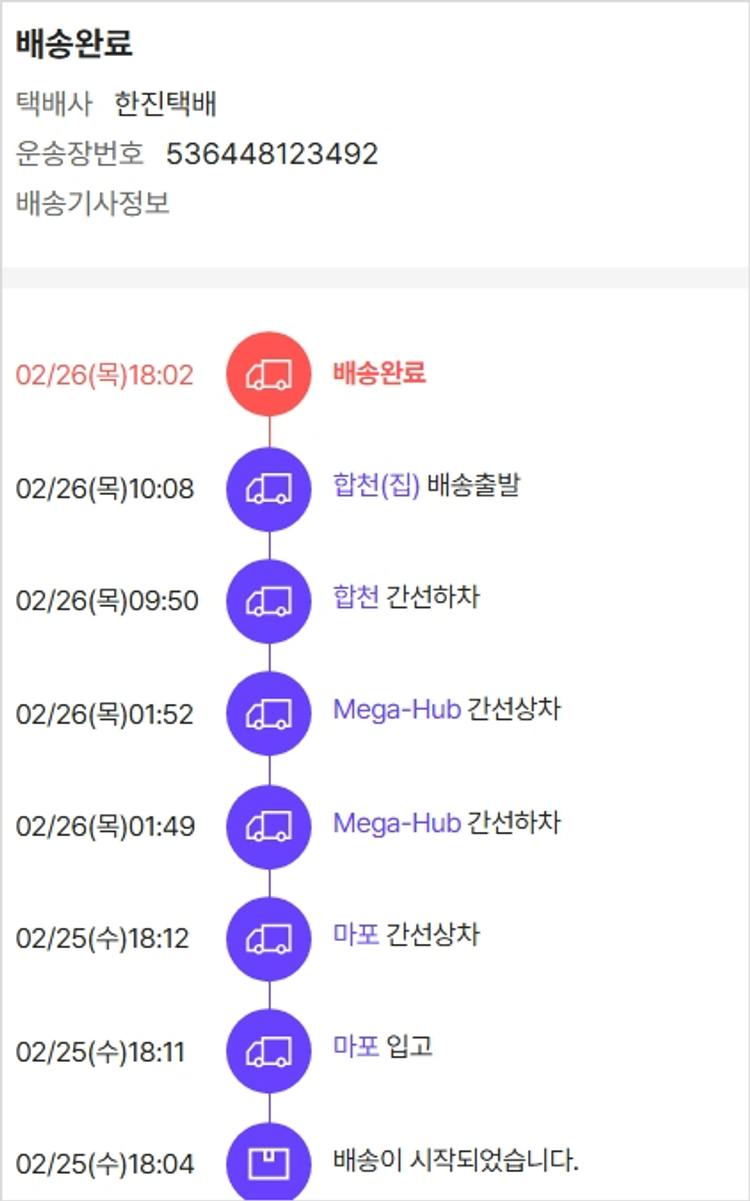Open the 합천(집) location link
This screenshot has width=750, height=1201.
[376, 486]
